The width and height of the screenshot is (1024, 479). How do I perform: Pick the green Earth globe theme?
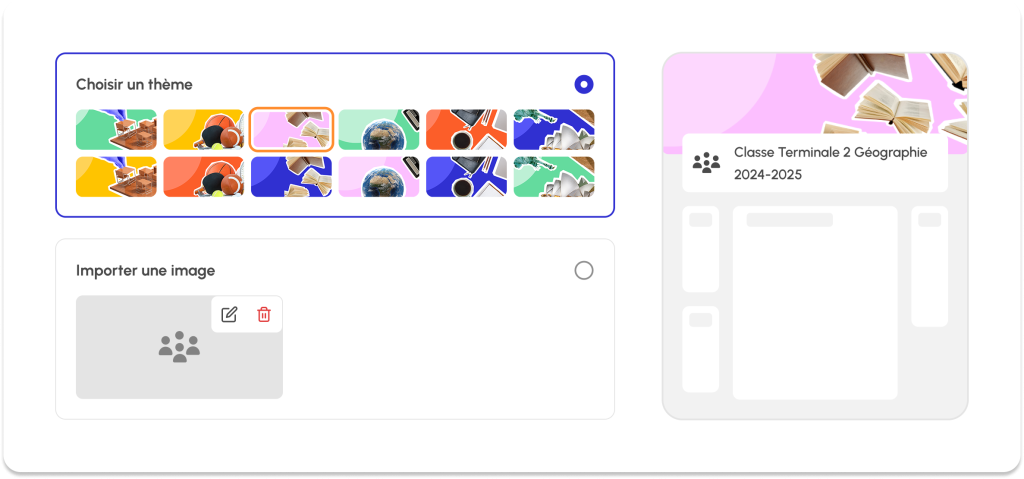point(379,129)
